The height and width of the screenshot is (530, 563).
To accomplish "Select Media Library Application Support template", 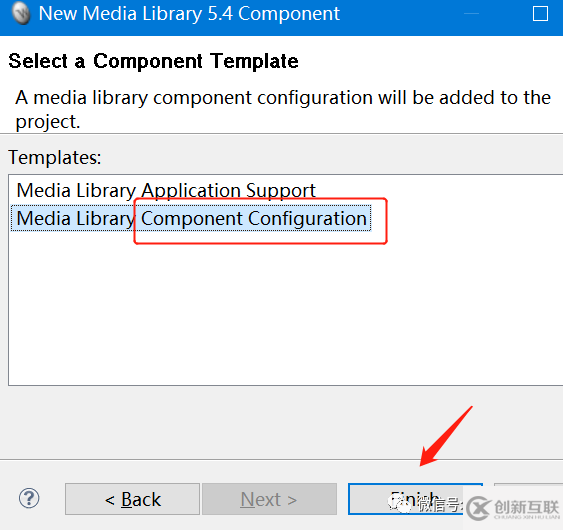I will tap(166, 190).
